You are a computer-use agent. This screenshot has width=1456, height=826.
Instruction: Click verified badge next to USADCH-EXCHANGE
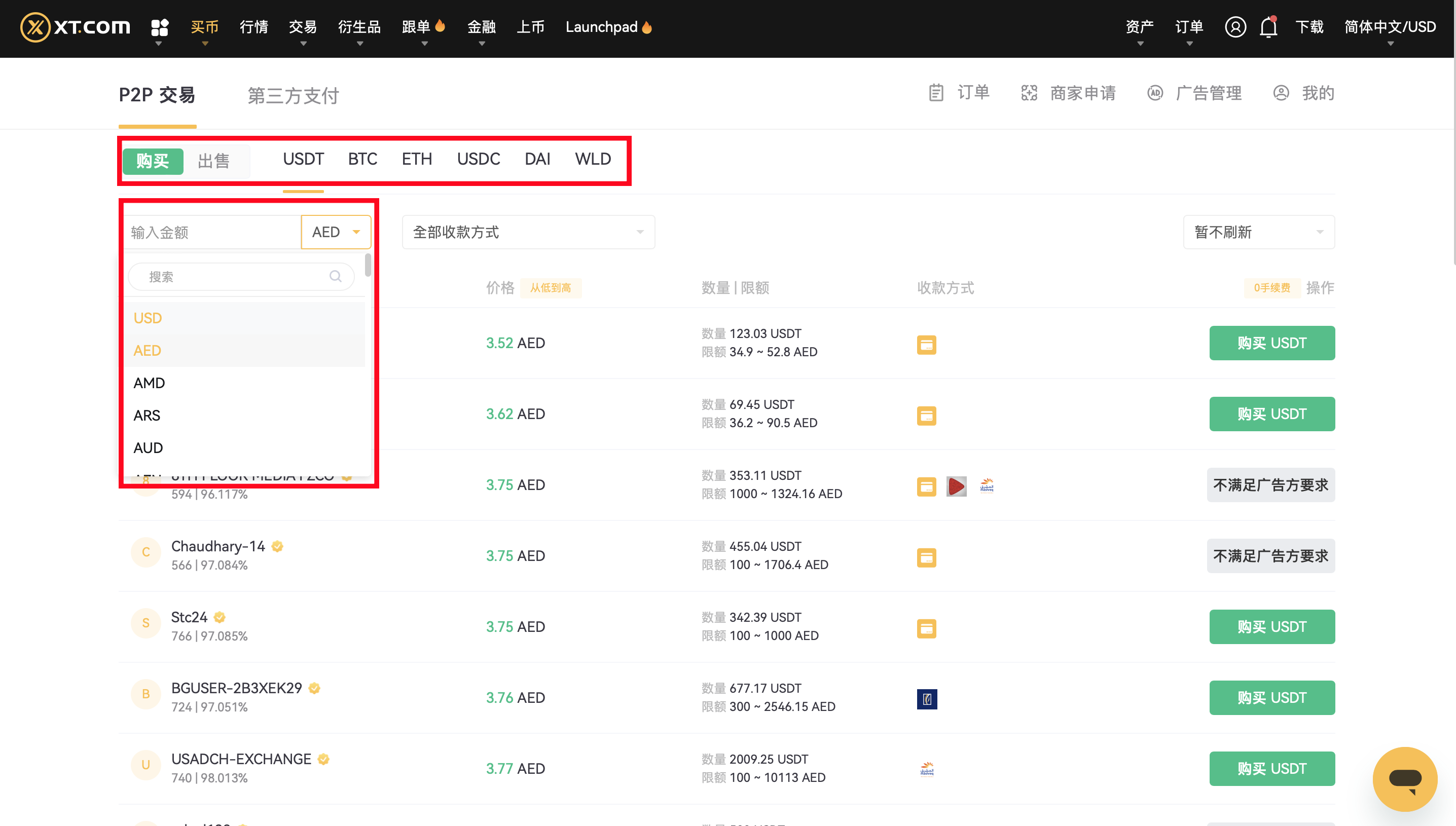[323, 759]
